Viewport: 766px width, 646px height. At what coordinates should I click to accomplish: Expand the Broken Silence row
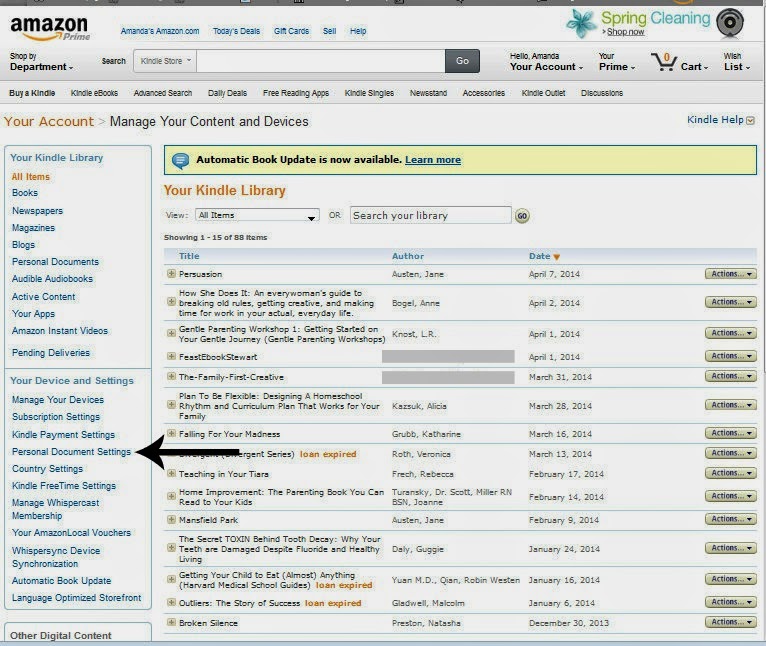tap(171, 623)
